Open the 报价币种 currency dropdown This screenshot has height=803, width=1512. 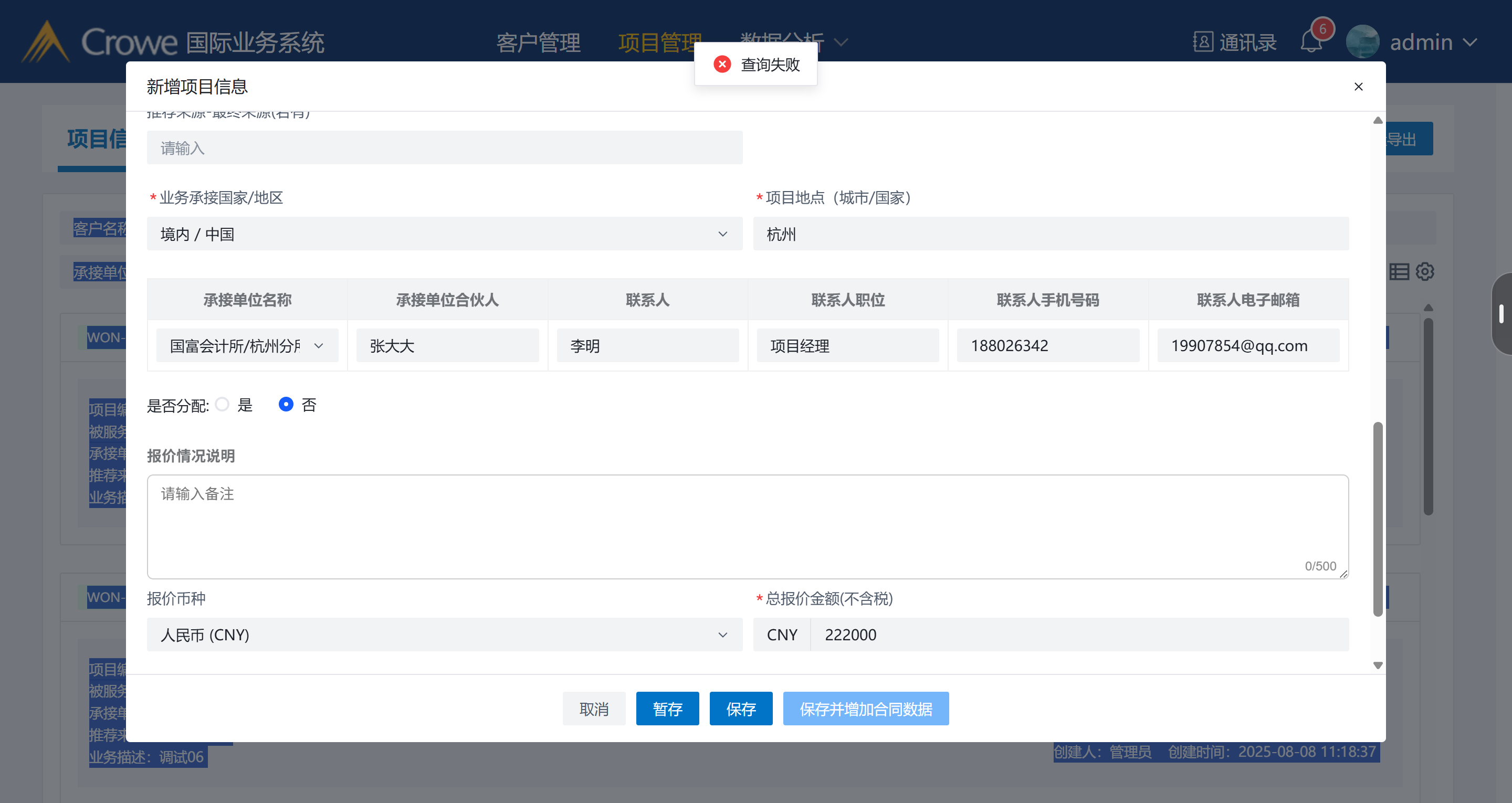(444, 635)
